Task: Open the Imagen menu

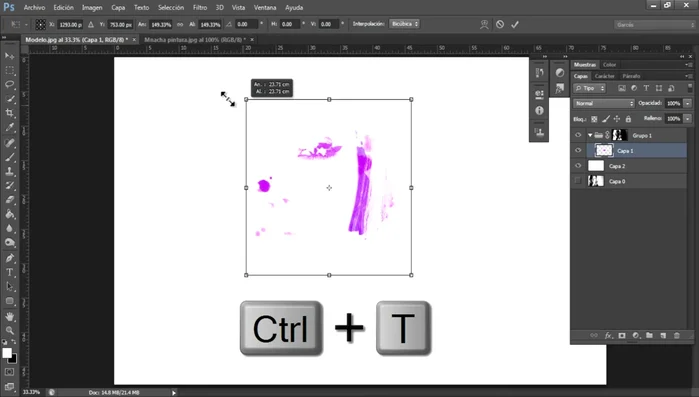Action: tap(92, 8)
